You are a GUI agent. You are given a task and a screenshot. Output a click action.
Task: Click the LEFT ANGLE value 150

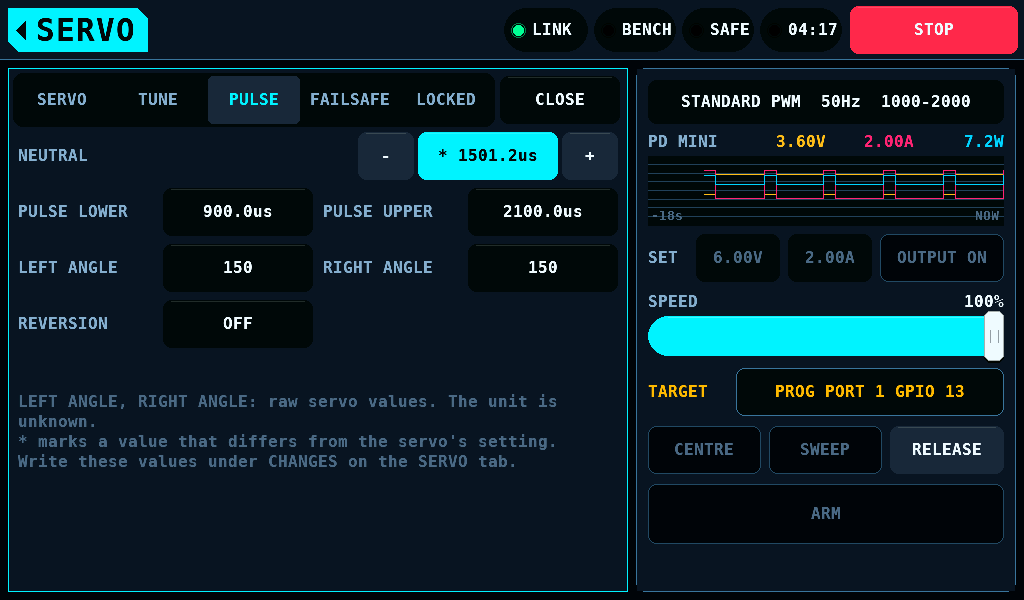click(x=238, y=268)
